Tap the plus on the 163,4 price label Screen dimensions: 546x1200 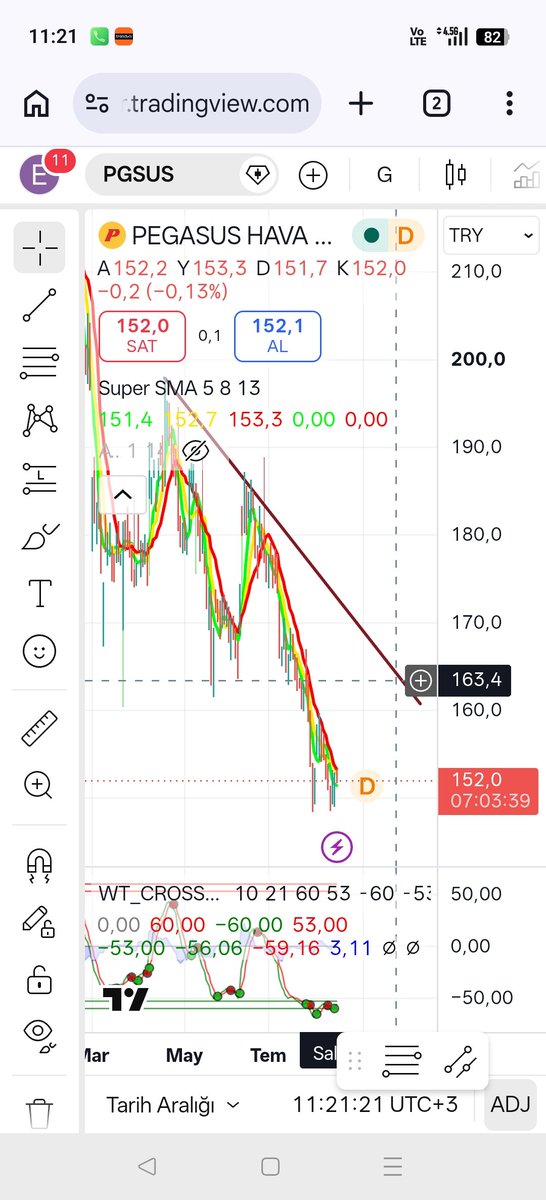point(421,681)
